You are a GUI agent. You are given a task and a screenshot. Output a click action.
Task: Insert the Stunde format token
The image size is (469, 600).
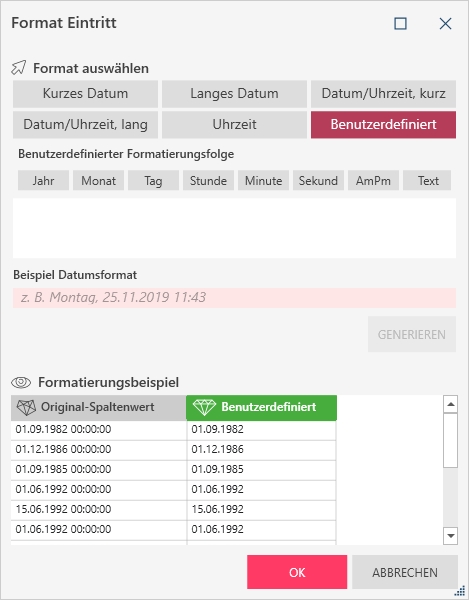208,181
